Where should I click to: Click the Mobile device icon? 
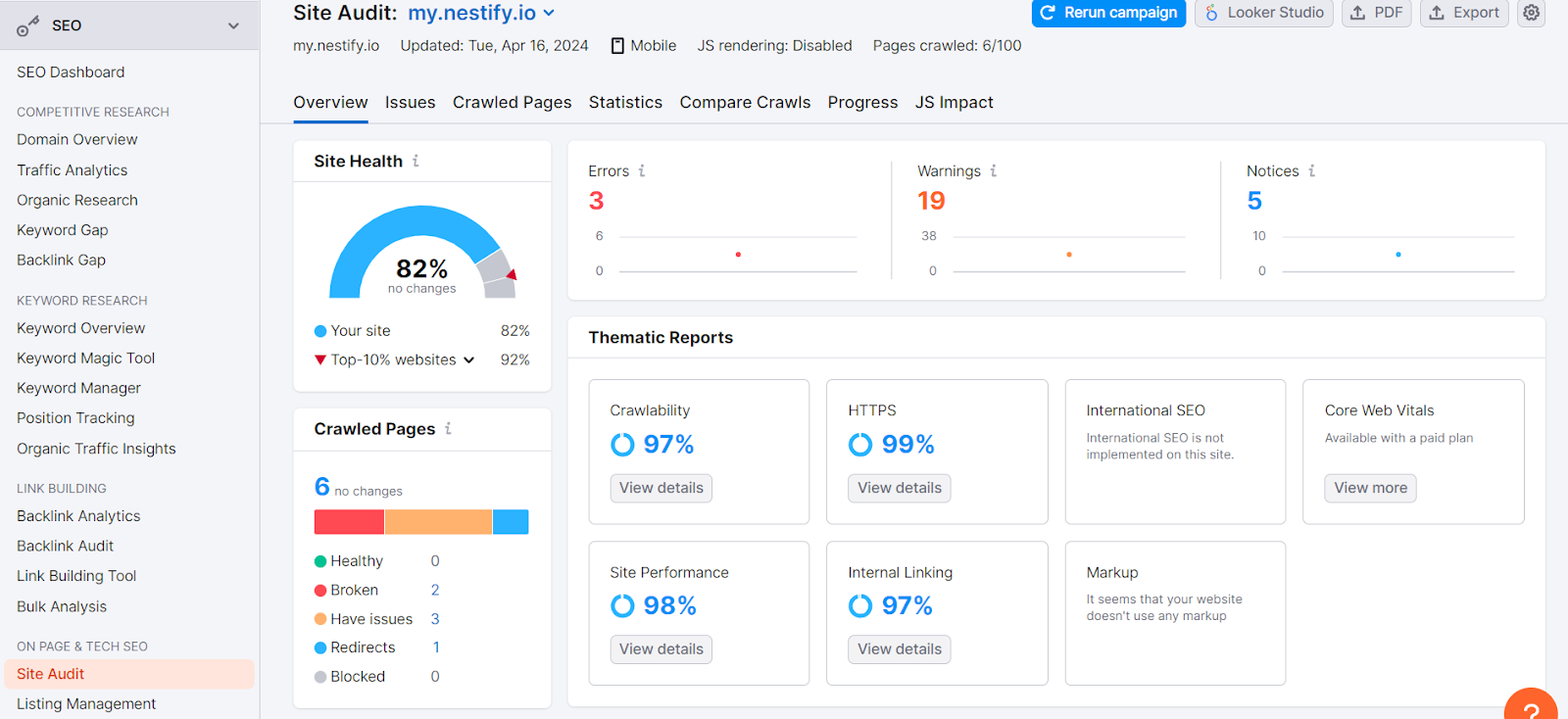617,46
